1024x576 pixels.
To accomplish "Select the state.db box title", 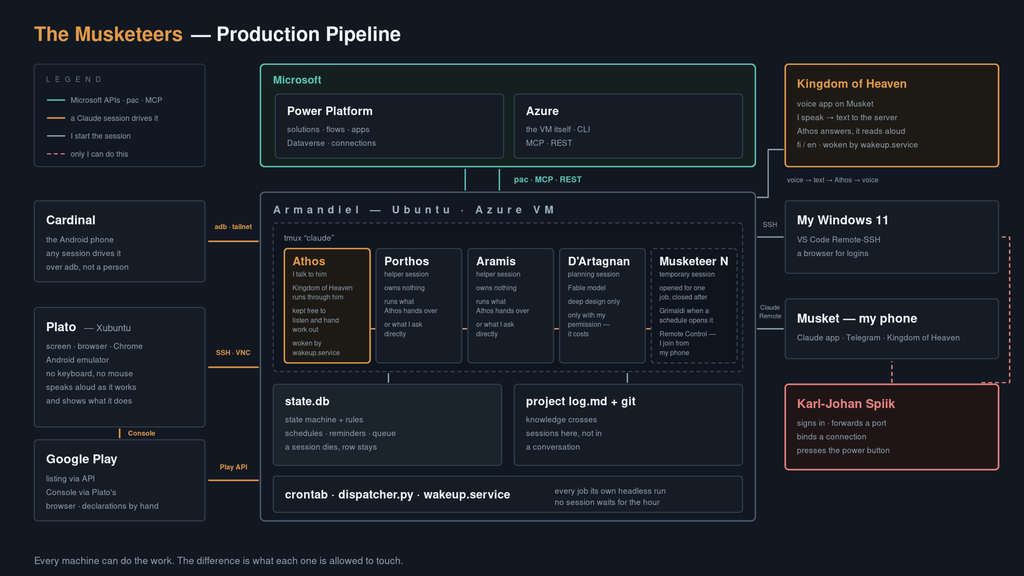I will pyautogui.click(x=307, y=402).
